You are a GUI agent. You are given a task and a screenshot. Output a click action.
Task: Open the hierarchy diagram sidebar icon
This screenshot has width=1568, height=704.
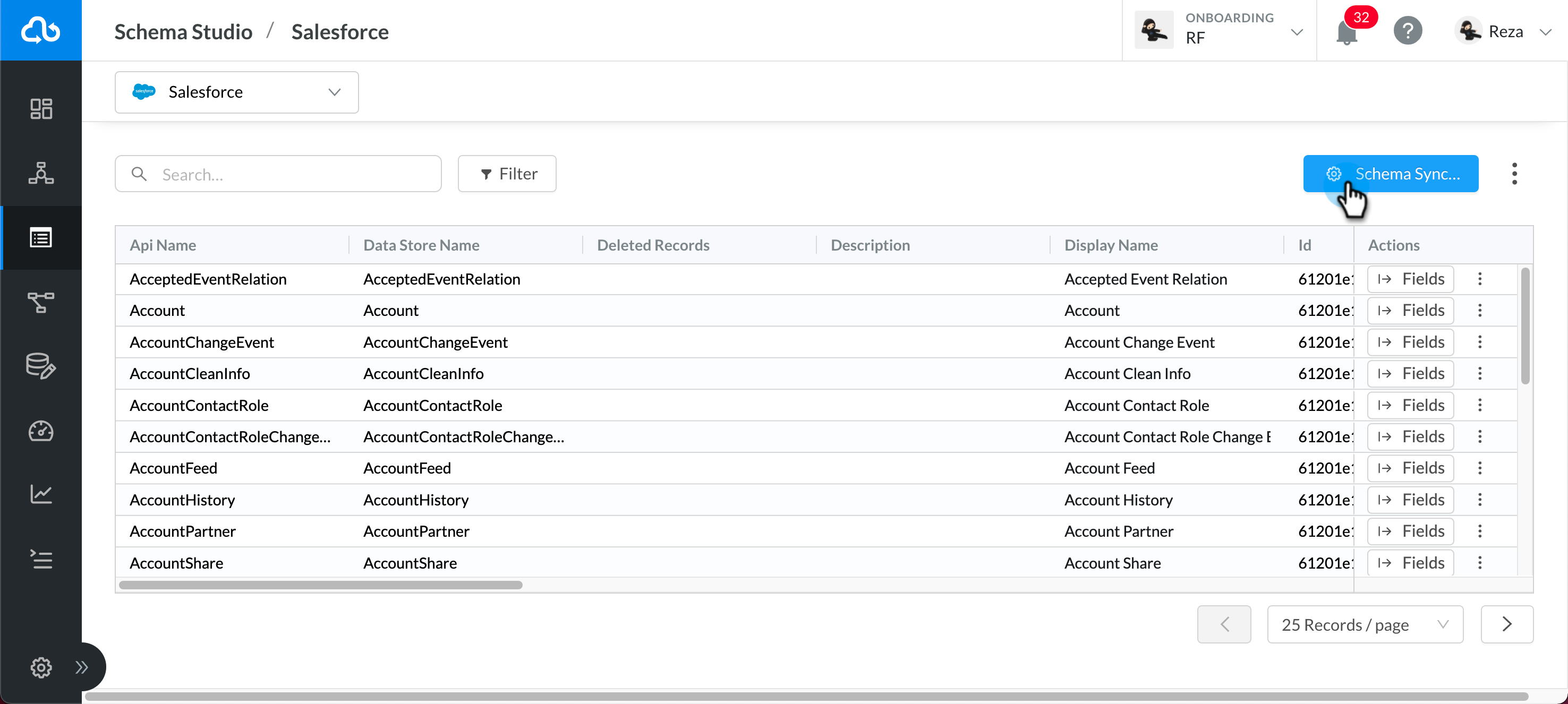(x=41, y=174)
